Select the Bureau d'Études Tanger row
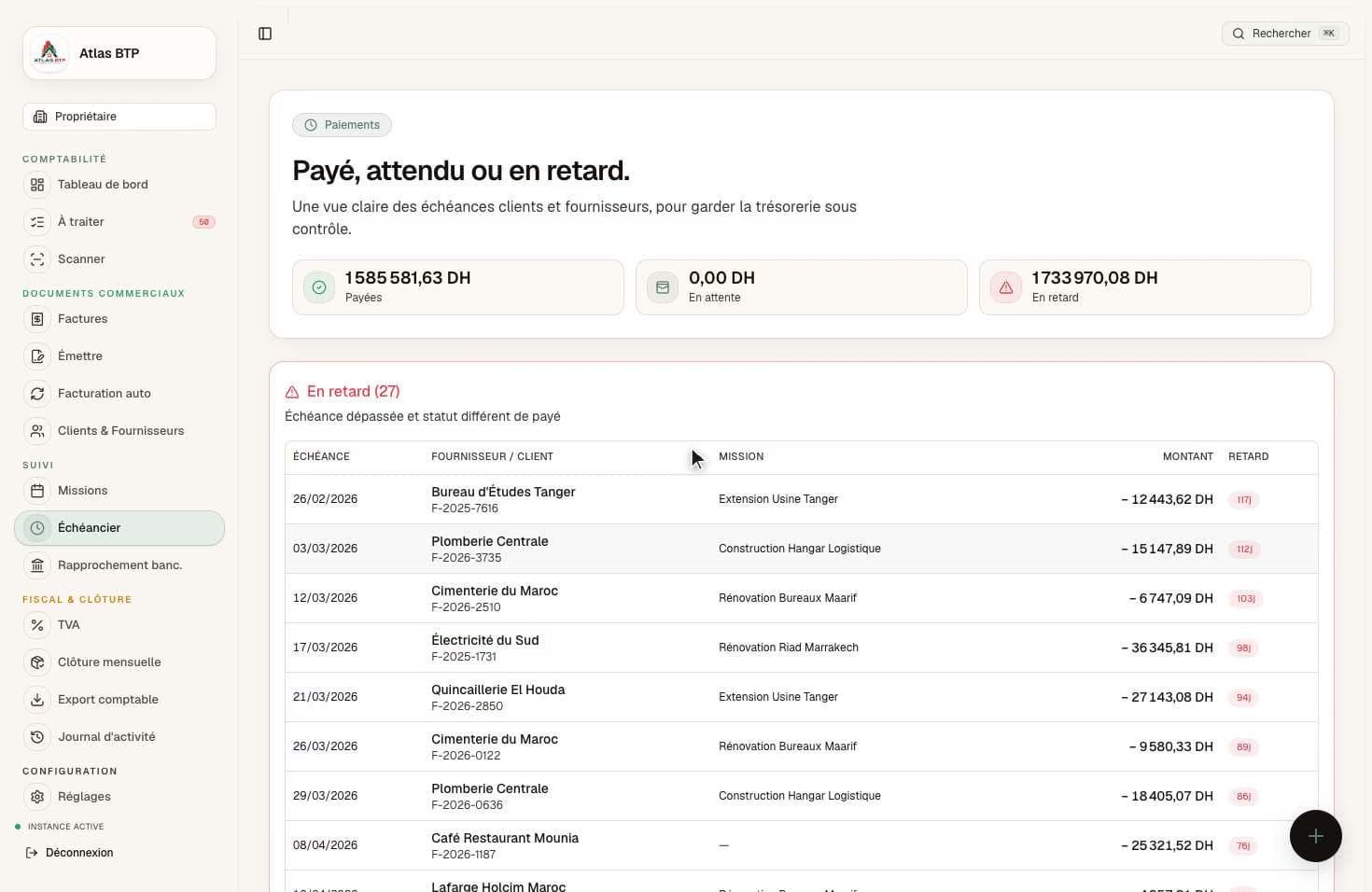The height and width of the screenshot is (892, 1372). 802,499
